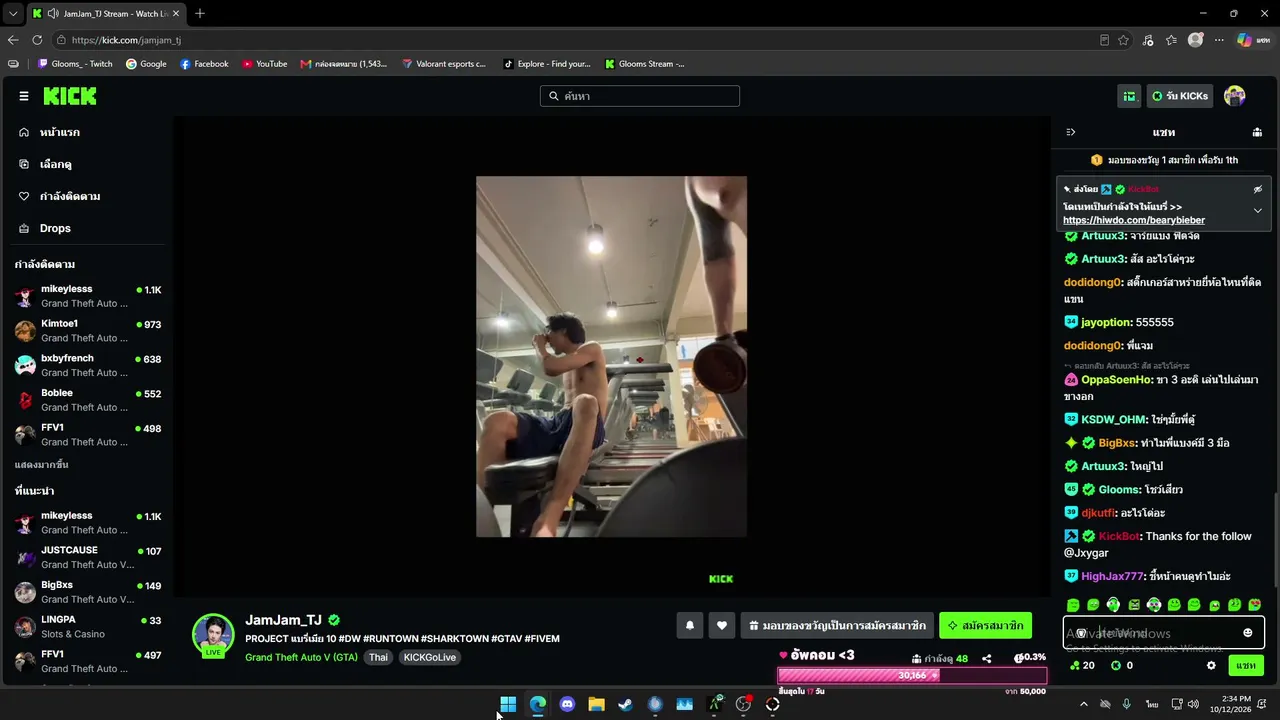Toggle the follow heart button
The image size is (1280, 720).
722,626
